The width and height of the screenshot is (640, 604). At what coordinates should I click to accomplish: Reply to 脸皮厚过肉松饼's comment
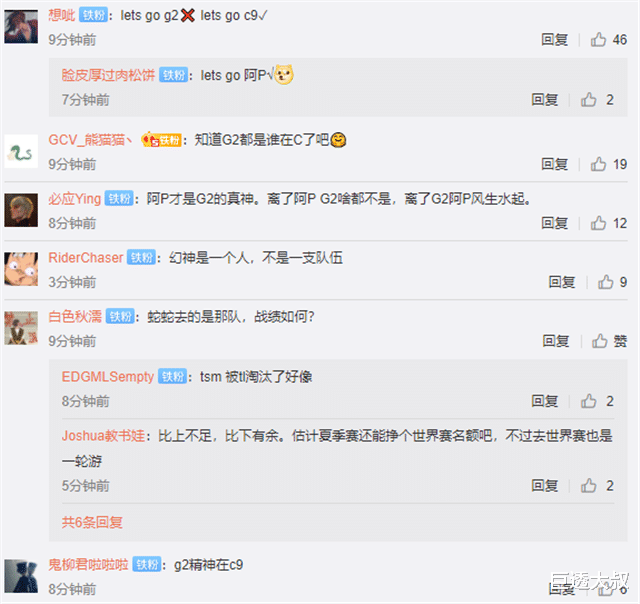[544, 100]
